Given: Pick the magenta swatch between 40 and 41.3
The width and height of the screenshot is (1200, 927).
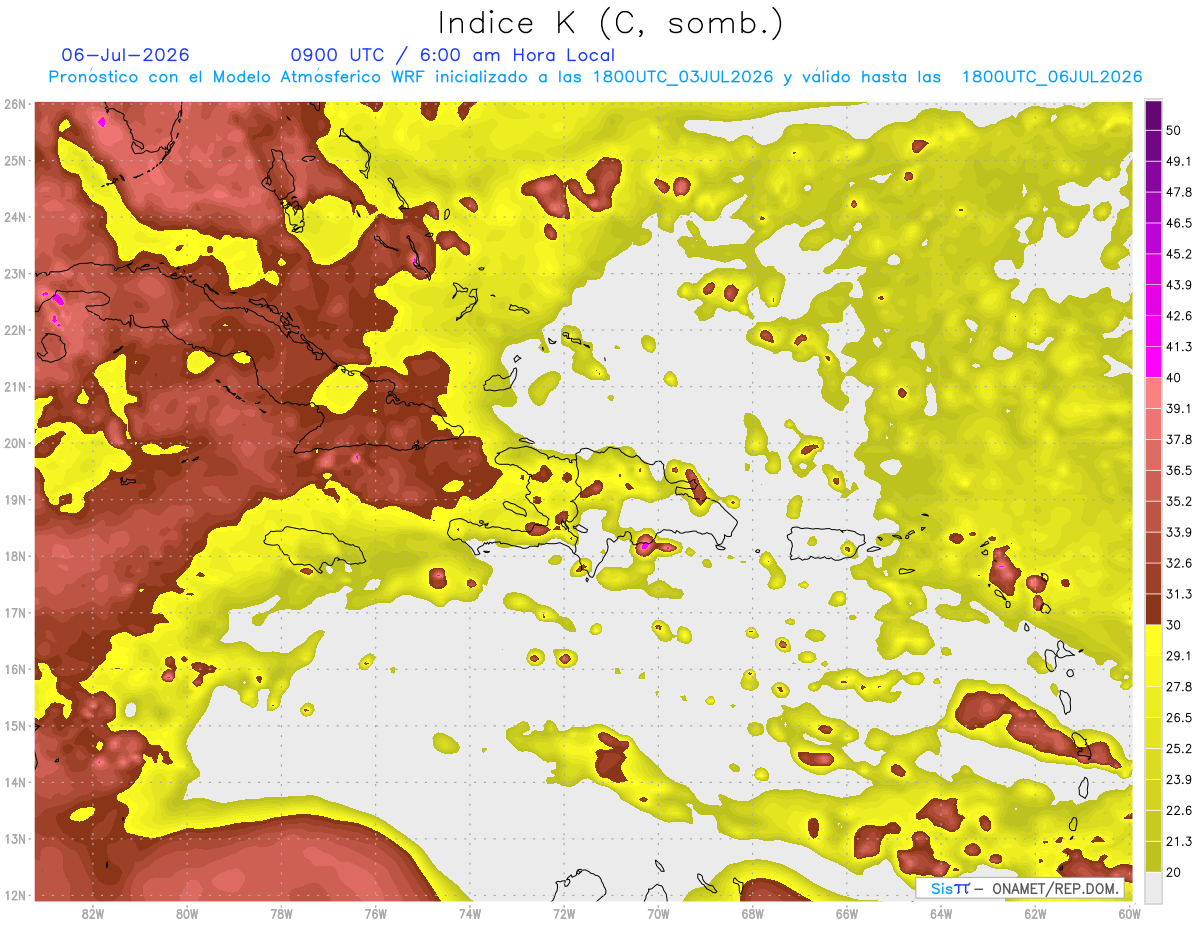Looking at the screenshot, I should [1153, 362].
